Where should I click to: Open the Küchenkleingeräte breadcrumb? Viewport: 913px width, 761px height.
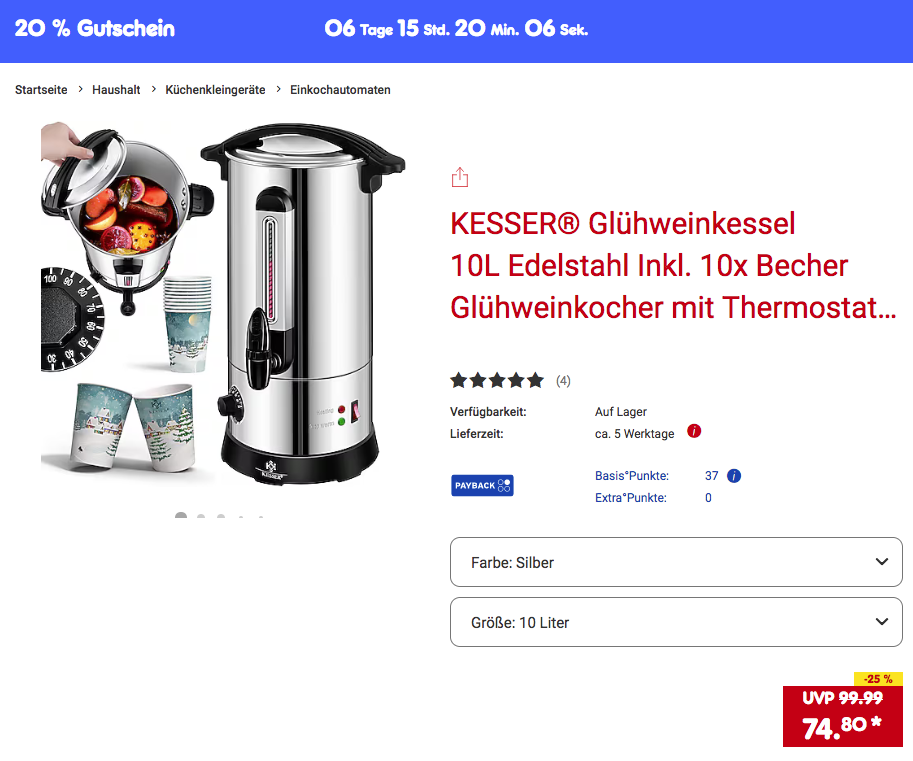point(215,90)
